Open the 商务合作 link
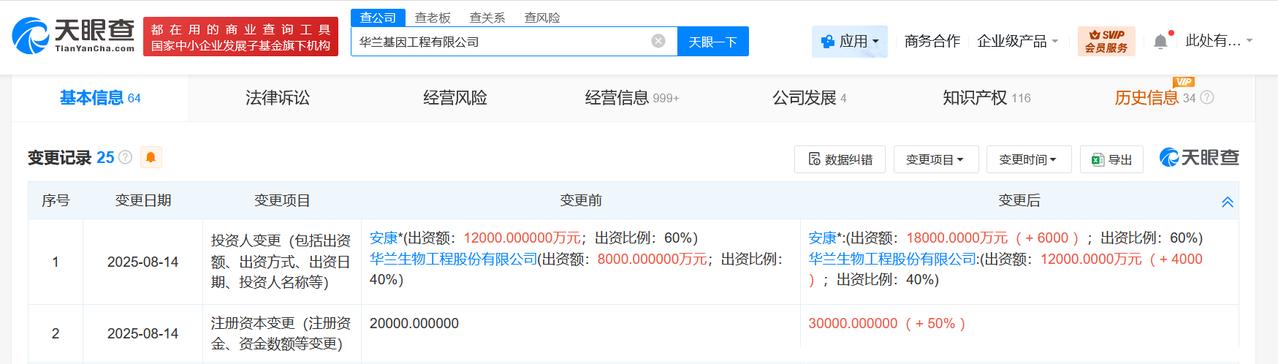 tap(932, 41)
